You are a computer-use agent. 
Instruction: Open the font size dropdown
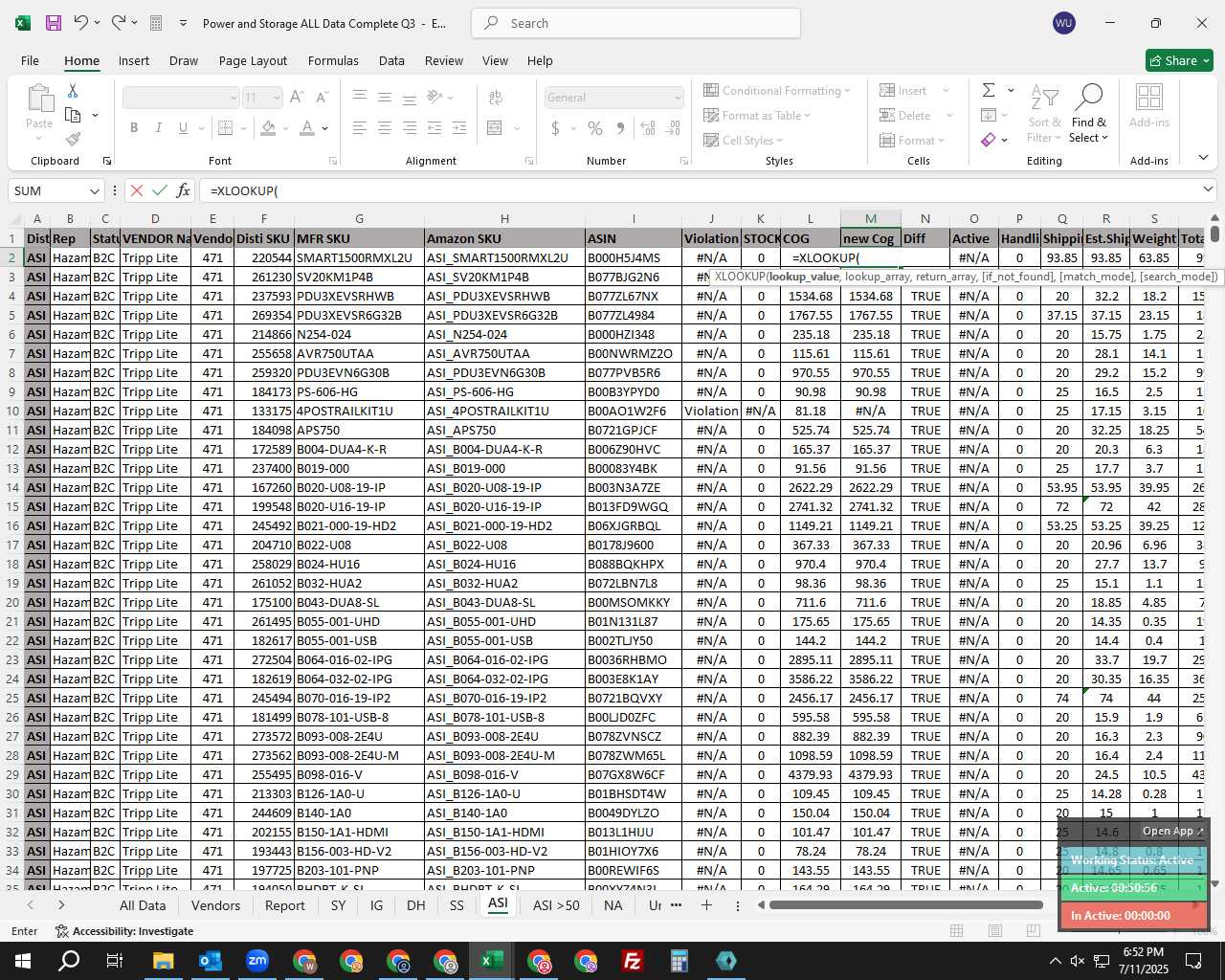(277, 98)
